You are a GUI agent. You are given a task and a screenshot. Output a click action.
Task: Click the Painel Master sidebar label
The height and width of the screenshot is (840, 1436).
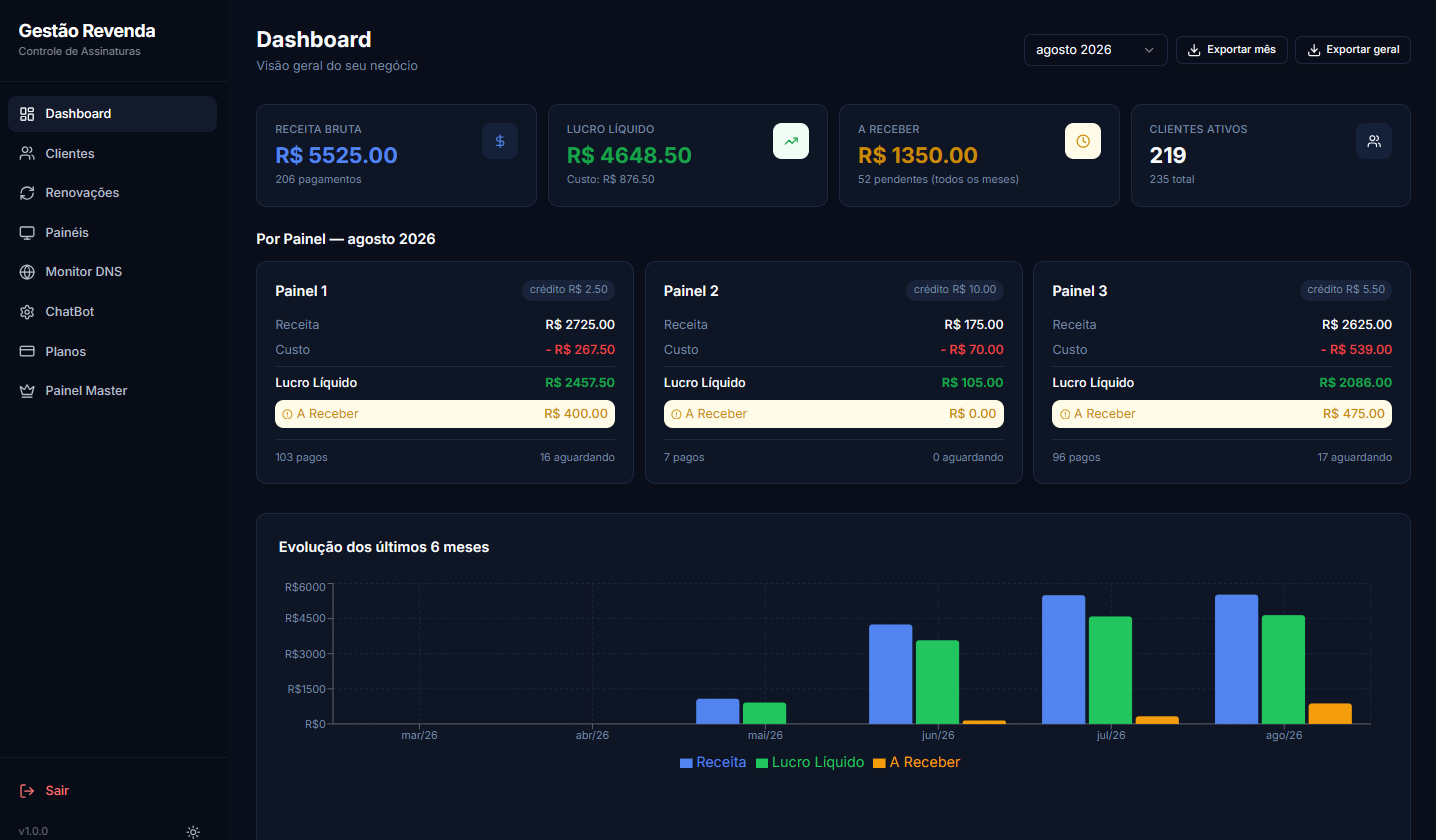click(86, 391)
